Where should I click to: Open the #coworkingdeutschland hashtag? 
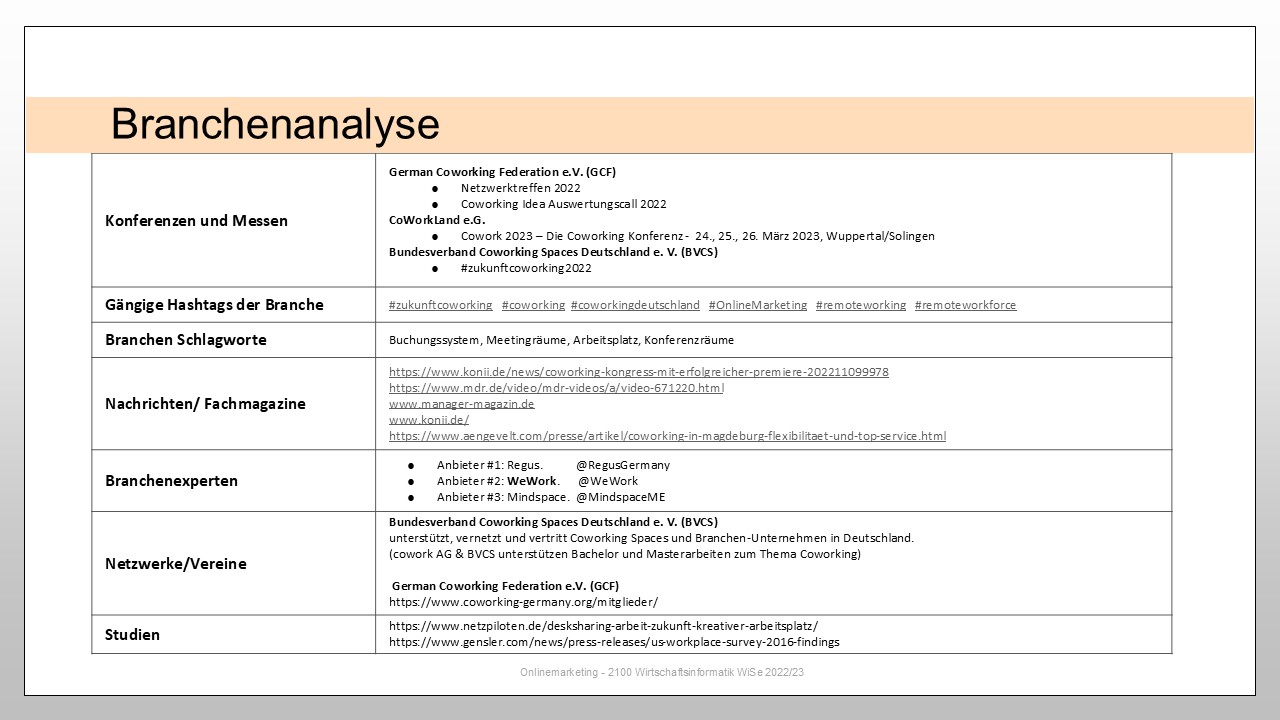click(635, 305)
